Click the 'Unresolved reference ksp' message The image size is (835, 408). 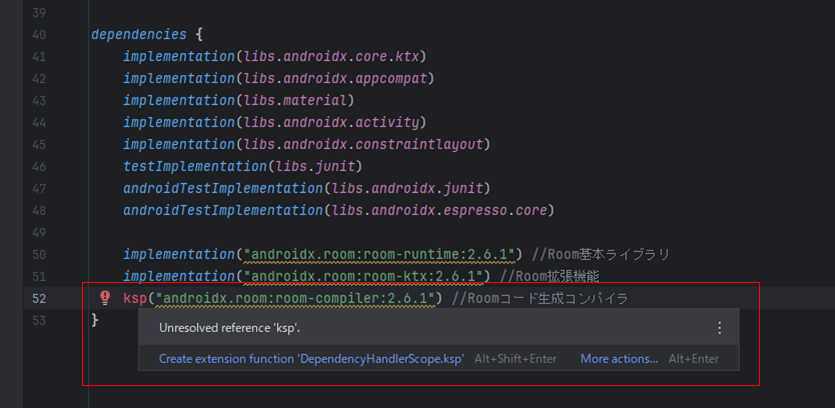[x=230, y=327]
